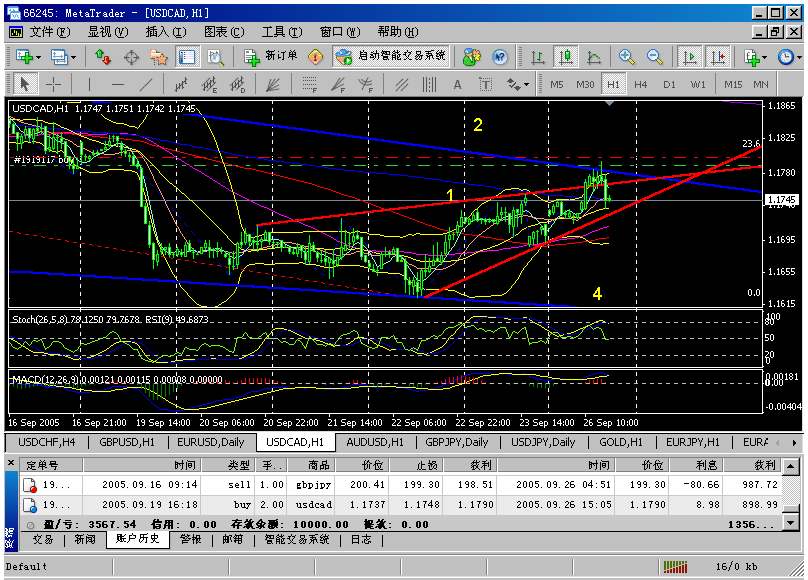Switch to the H4 timeframe

coord(641,84)
